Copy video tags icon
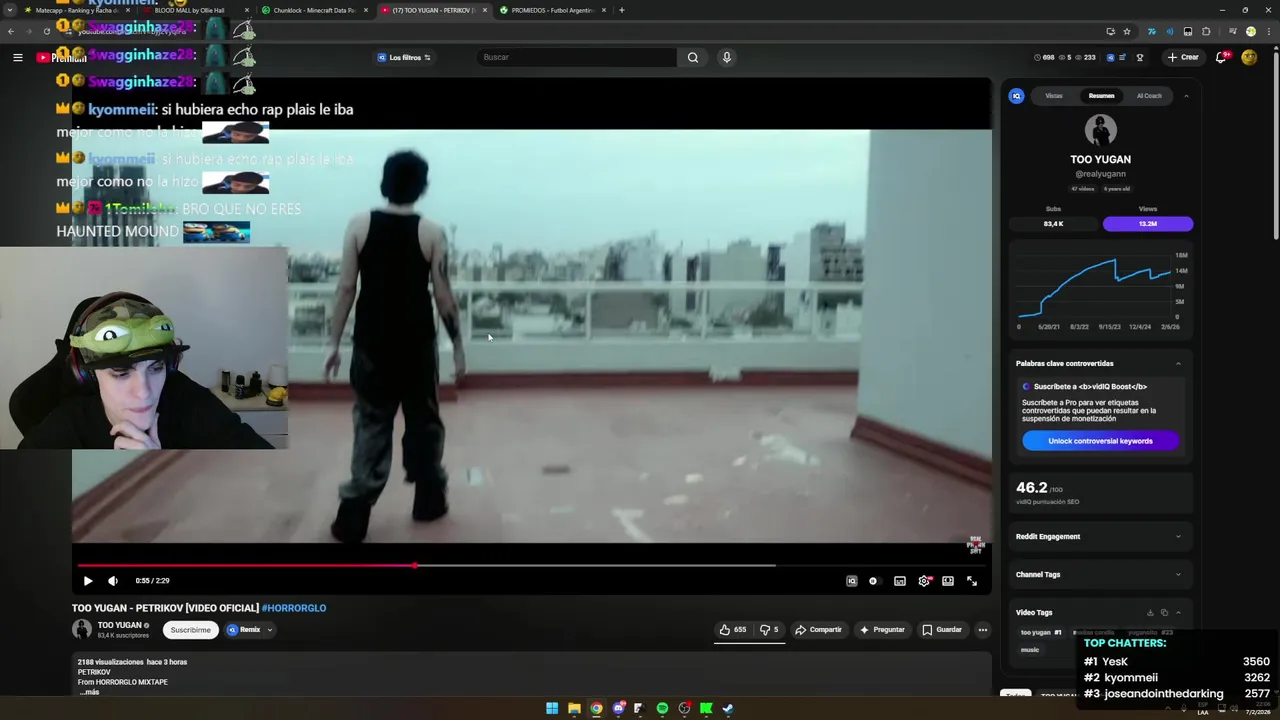The image size is (1280, 720). pyautogui.click(x=1164, y=613)
